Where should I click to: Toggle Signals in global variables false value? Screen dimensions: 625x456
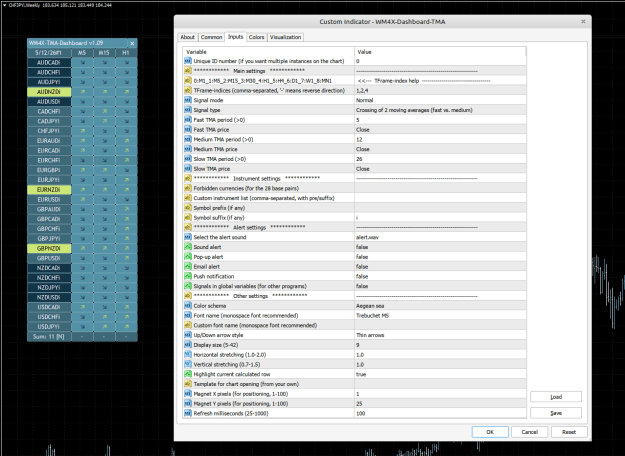[440, 286]
